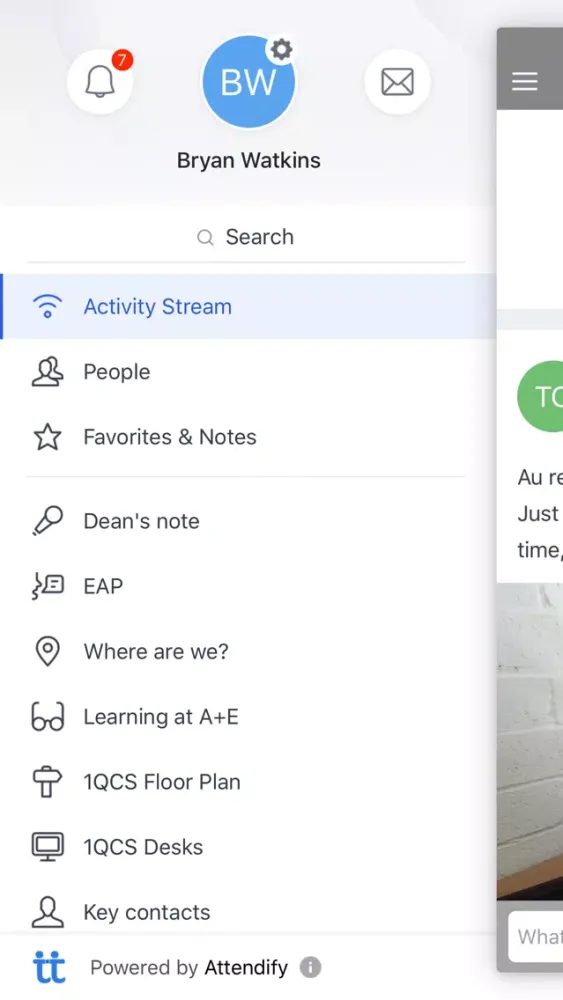Click the People silhouettes icon
This screenshot has width=563, height=1000.
pyautogui.click(x=47, y=372)
